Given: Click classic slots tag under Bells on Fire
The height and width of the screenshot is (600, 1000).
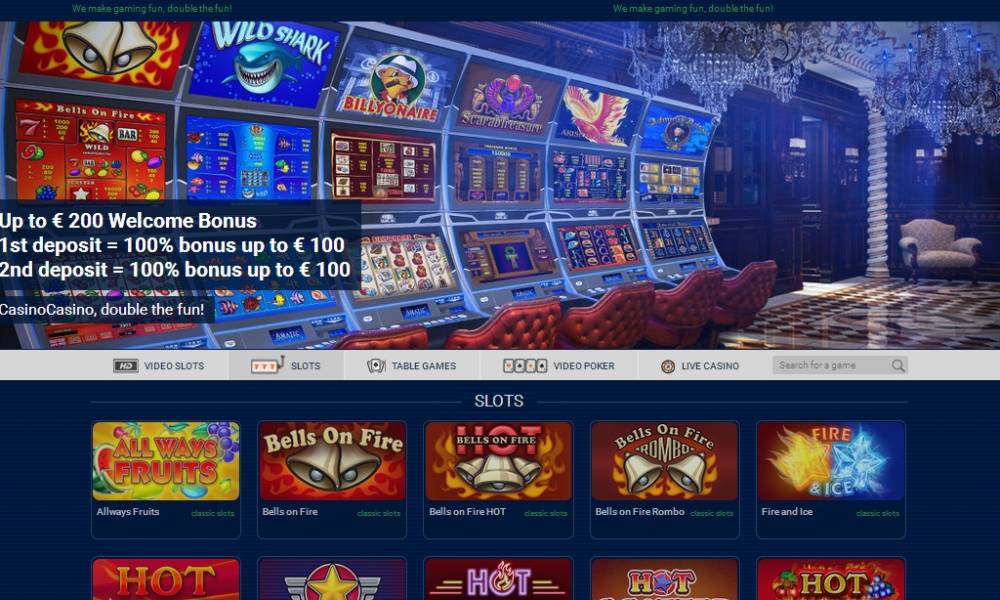Looking at the screenshot, I should [x=379, y=513].
